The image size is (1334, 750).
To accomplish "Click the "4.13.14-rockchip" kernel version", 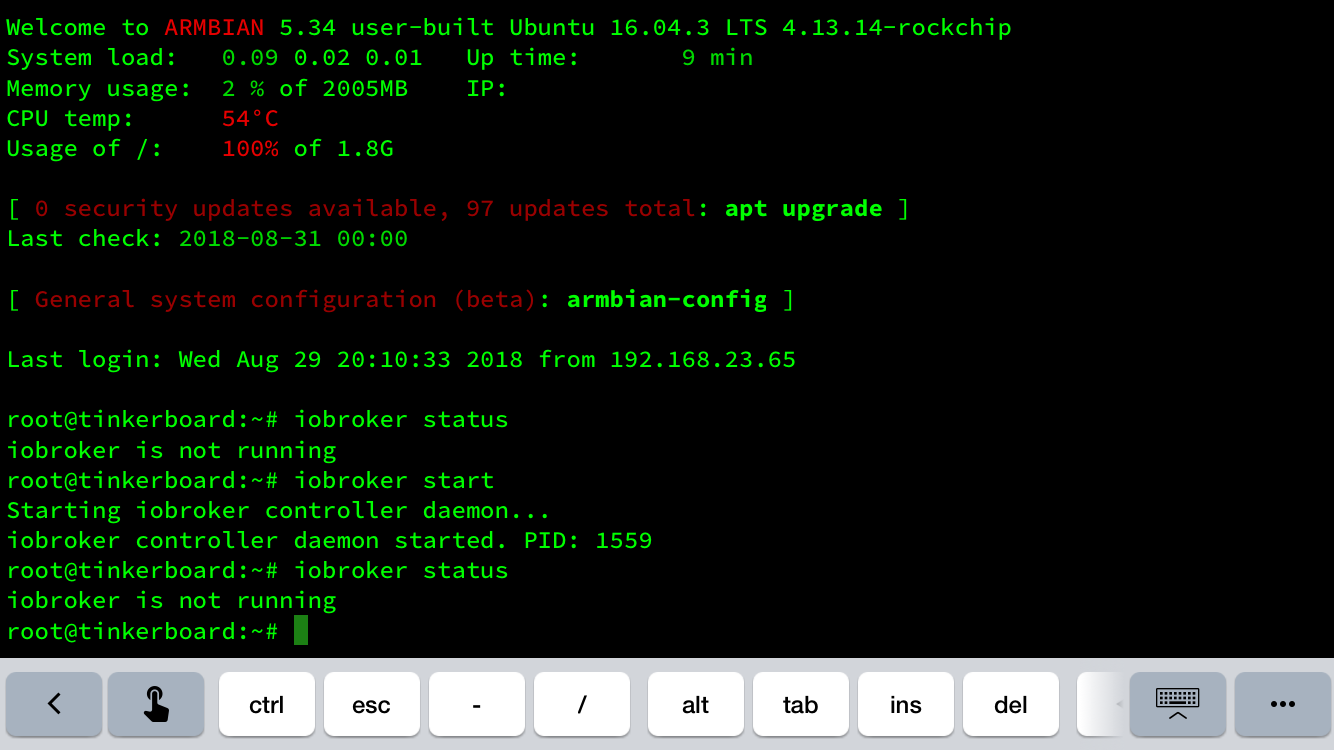I will pyautogui.click(x=897, y=28).
